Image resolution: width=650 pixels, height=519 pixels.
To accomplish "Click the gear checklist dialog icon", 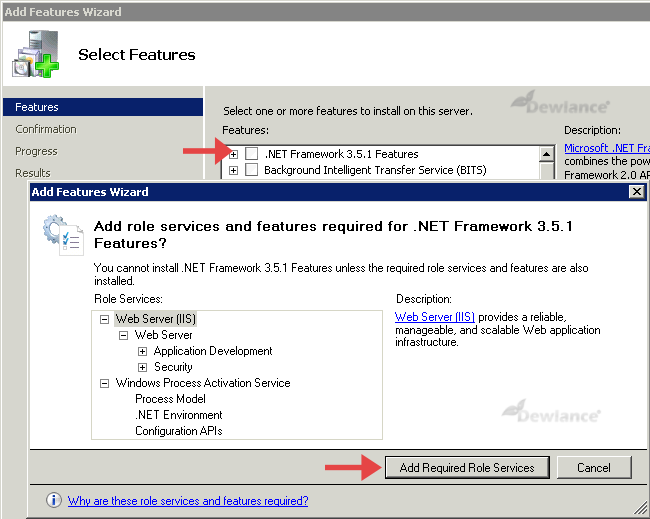I will tap(63, 235).
